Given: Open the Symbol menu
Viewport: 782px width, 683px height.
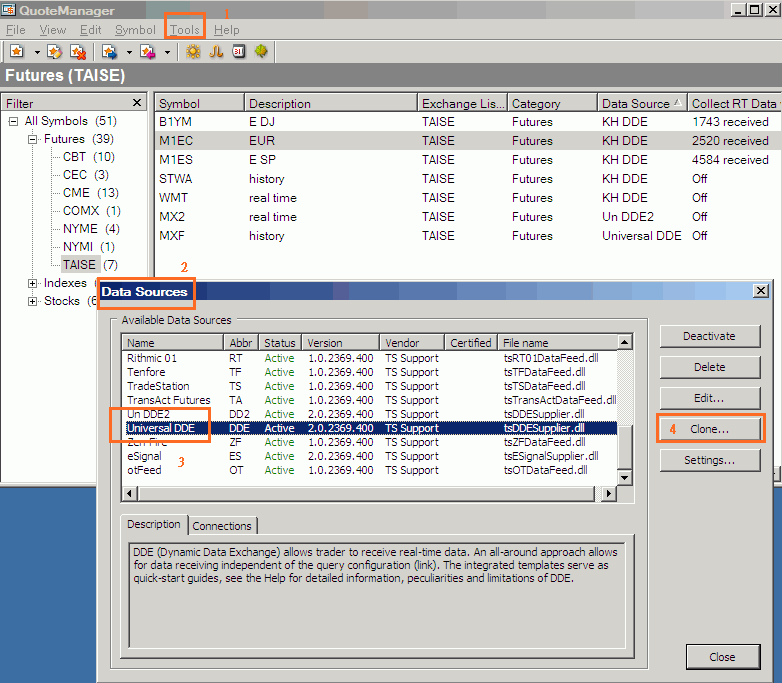Looking at the screenshot, I should [x=135, y=30].
